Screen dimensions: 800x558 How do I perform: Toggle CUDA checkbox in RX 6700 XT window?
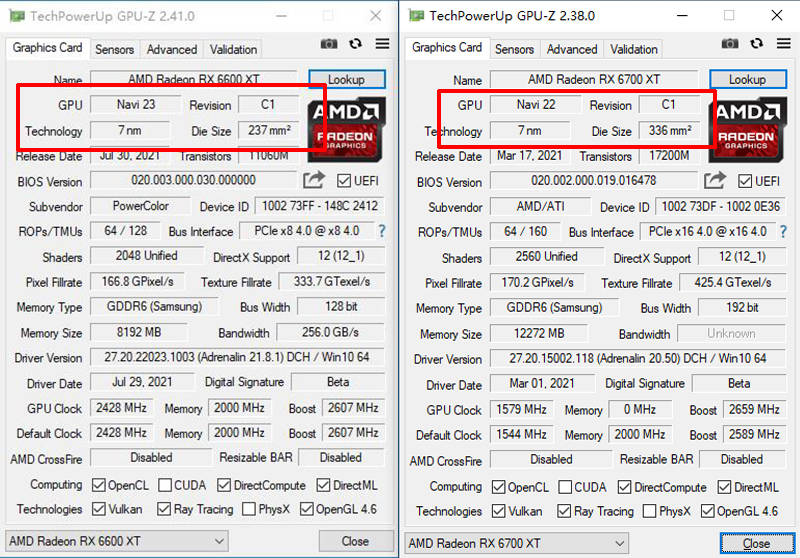(565, 487)
